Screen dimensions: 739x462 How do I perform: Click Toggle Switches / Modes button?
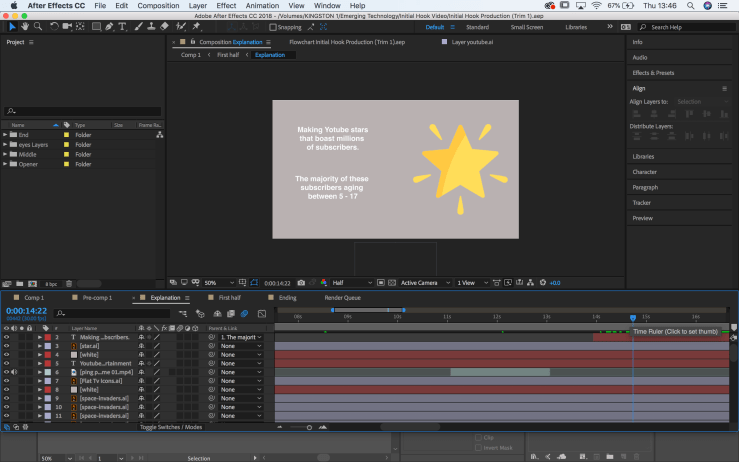point(171,427)
